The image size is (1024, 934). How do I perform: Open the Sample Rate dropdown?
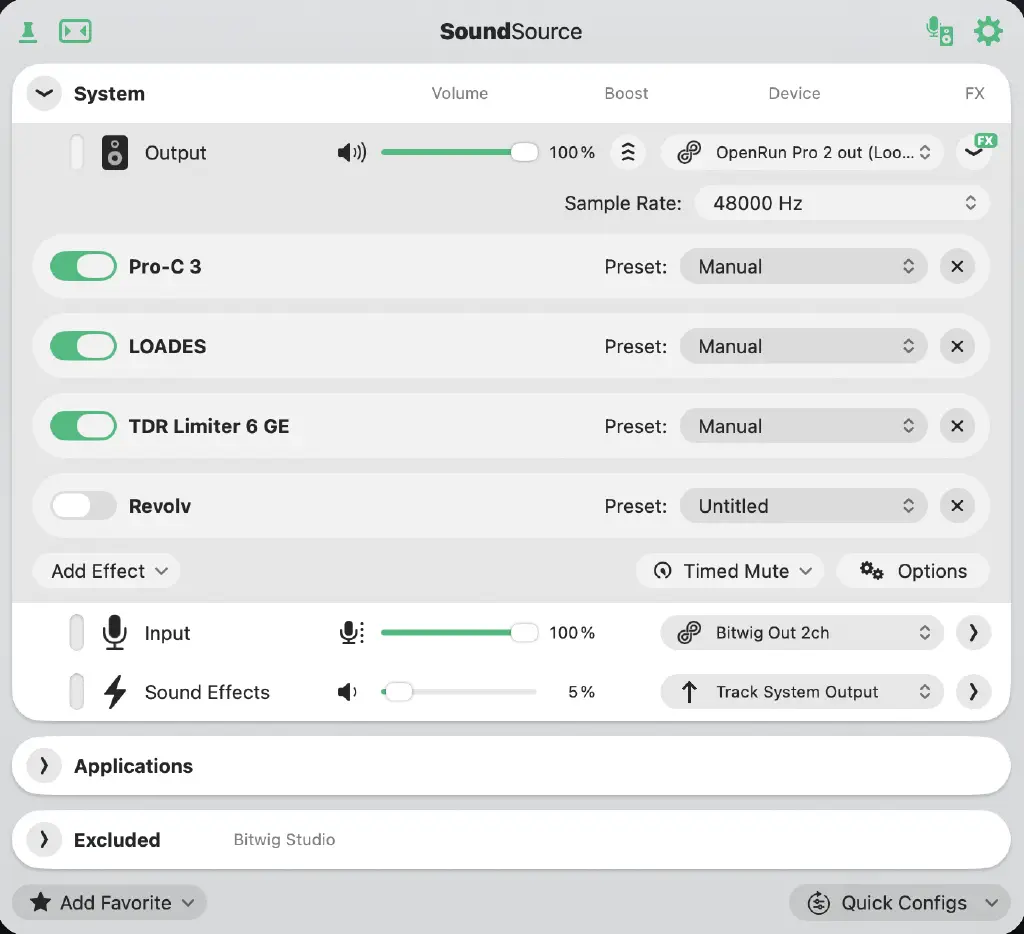click(x=842, y=203)
